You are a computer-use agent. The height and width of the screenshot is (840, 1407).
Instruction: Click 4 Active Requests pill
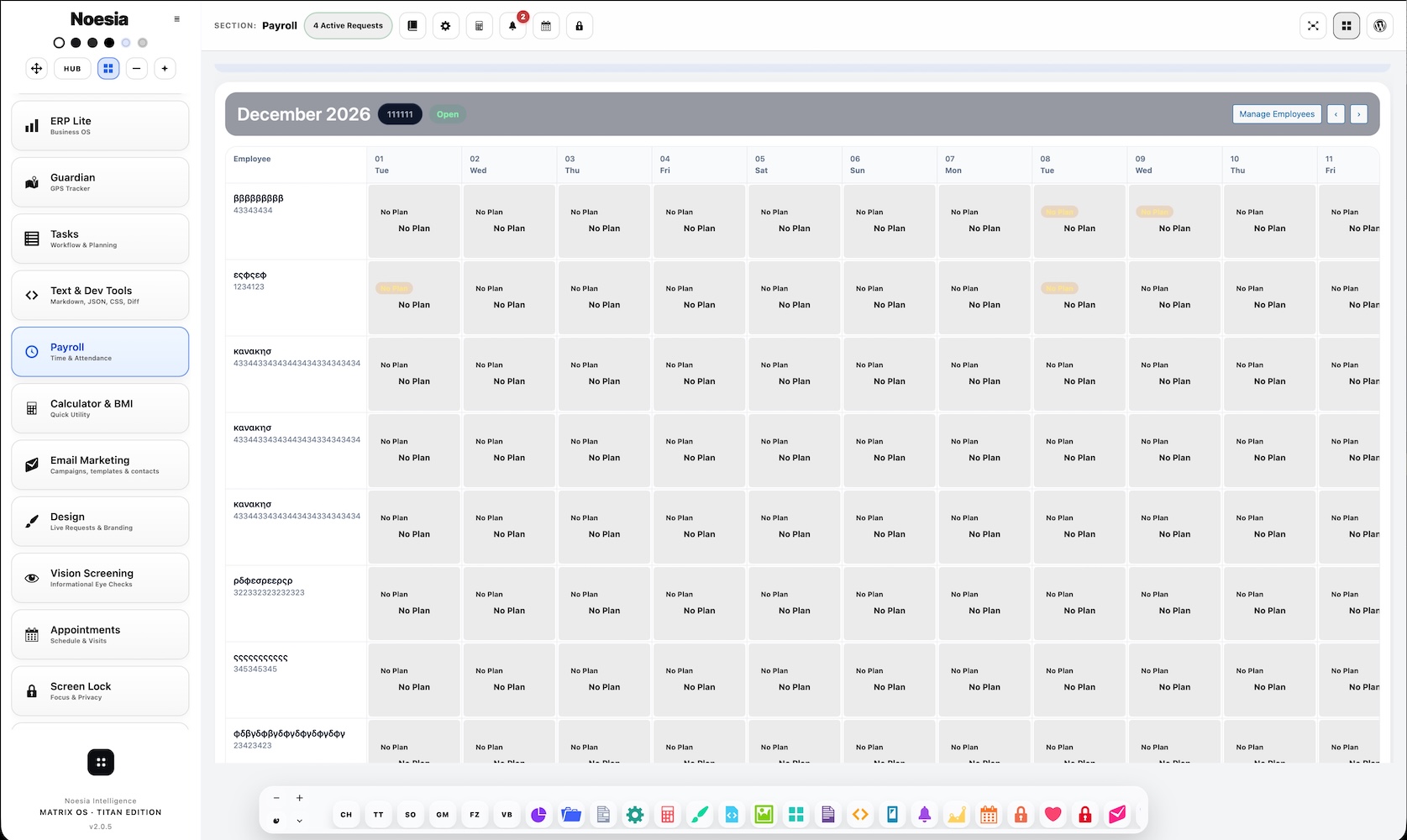point(348,26)
